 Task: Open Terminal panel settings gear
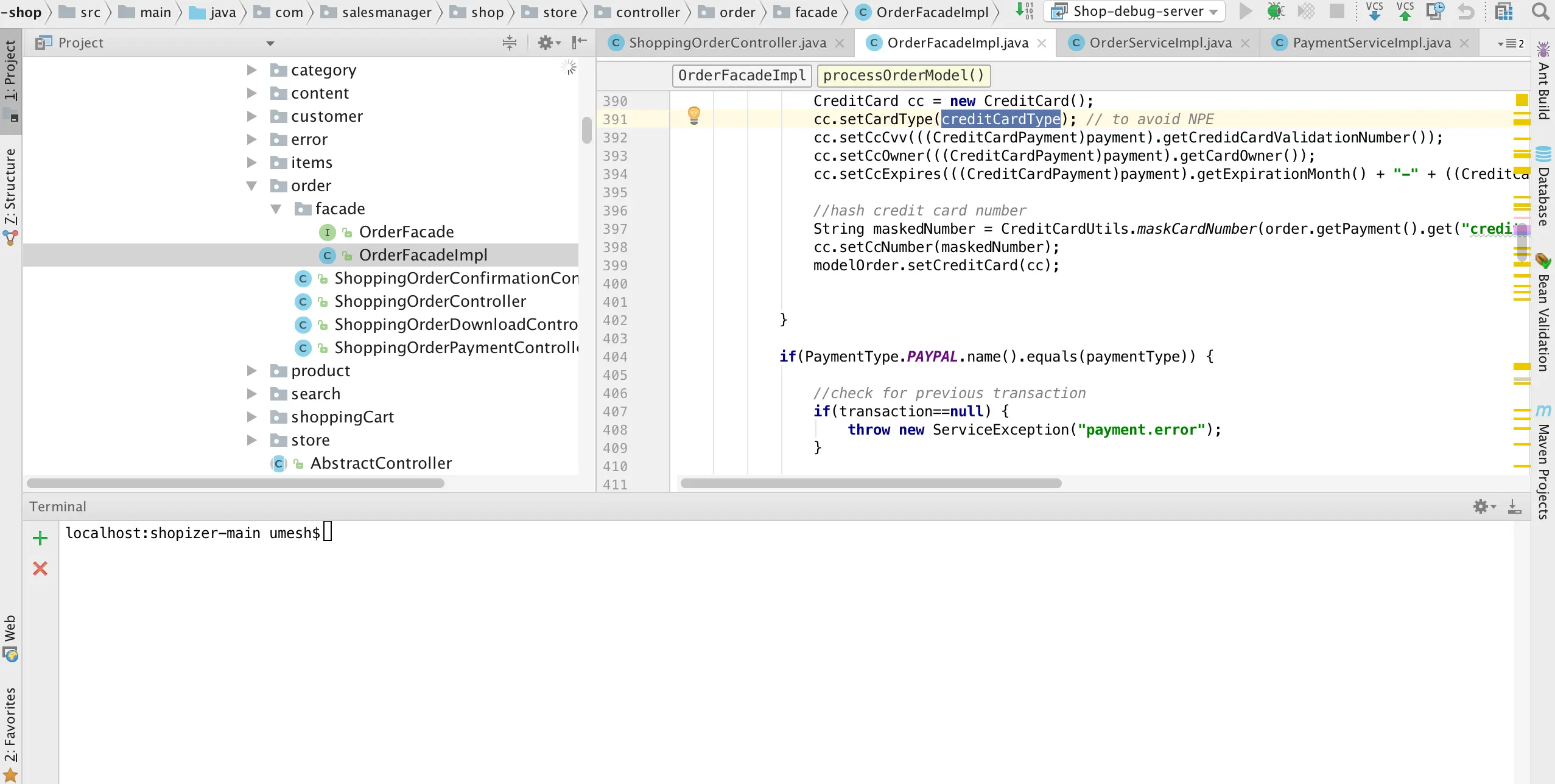point(1484,506)
